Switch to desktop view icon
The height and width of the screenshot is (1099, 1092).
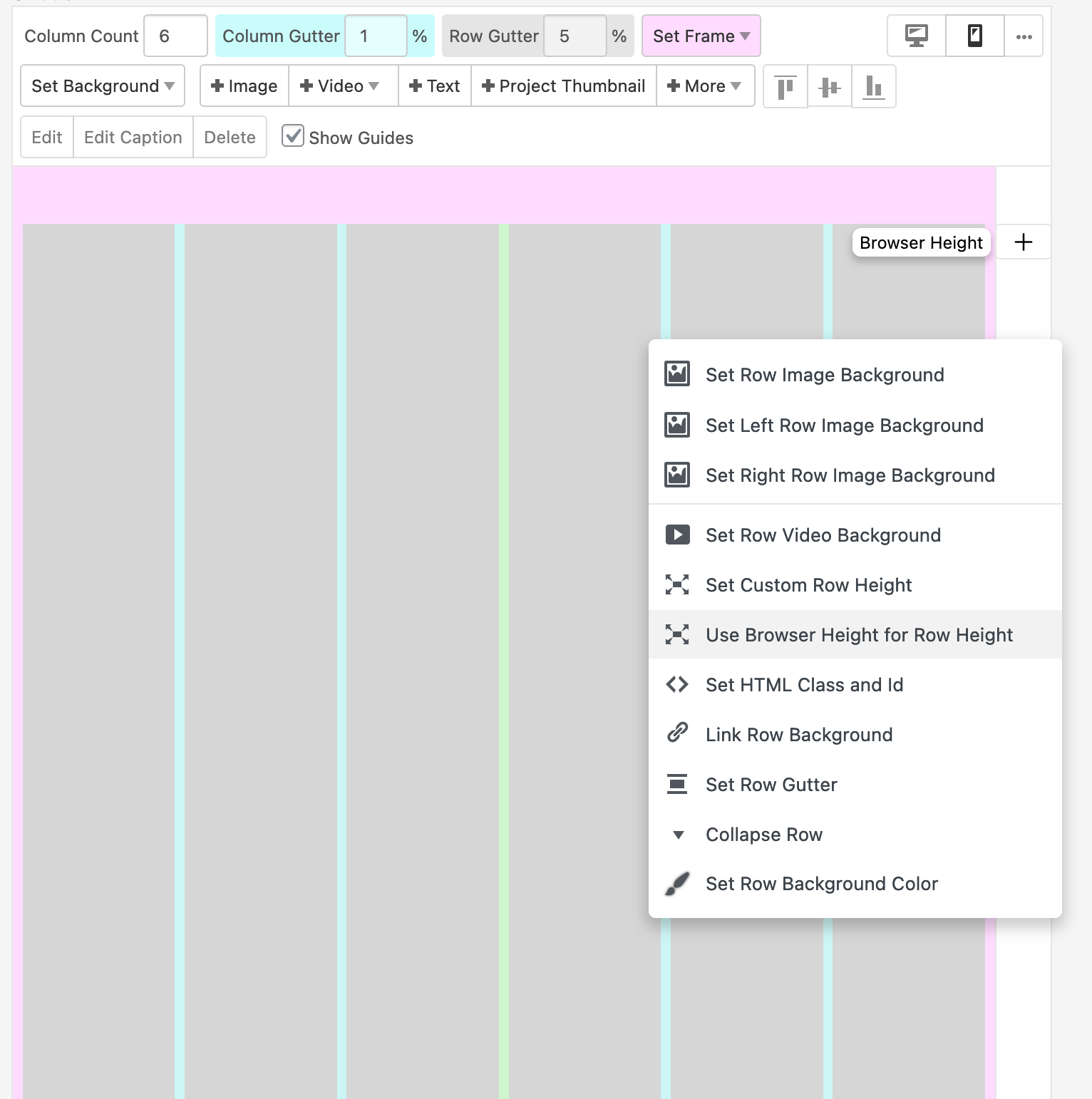coord(916,36)
